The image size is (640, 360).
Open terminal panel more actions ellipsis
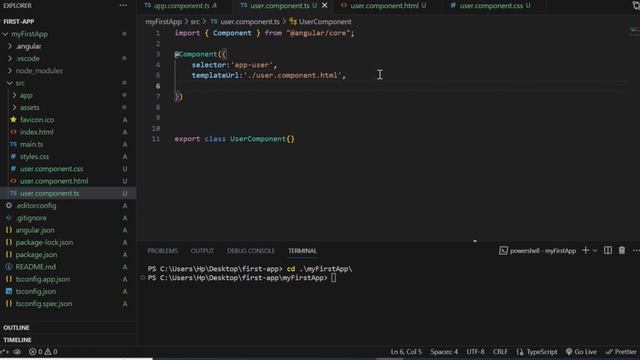636,250
